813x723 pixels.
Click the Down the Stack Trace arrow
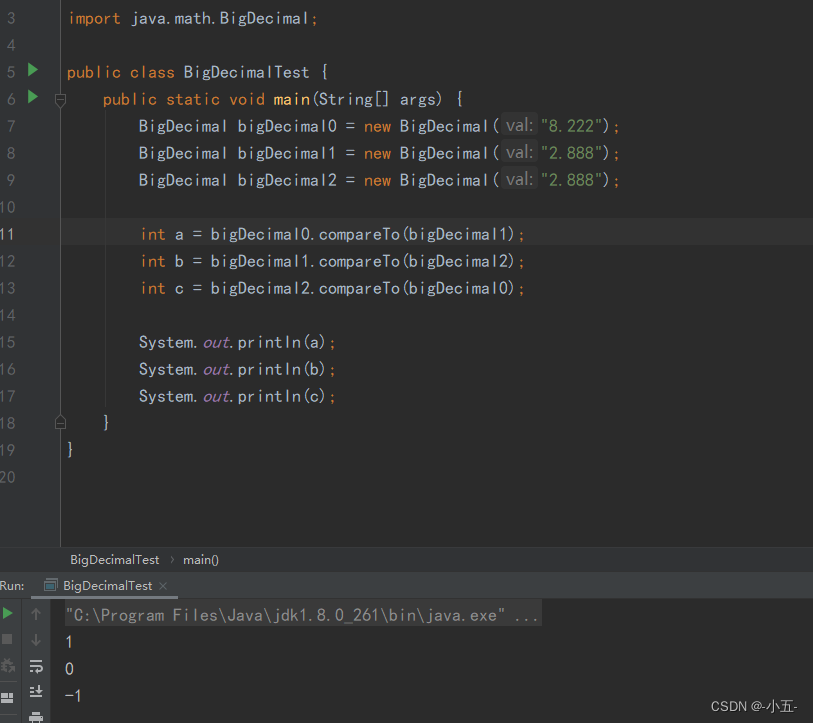click(36, 639)
